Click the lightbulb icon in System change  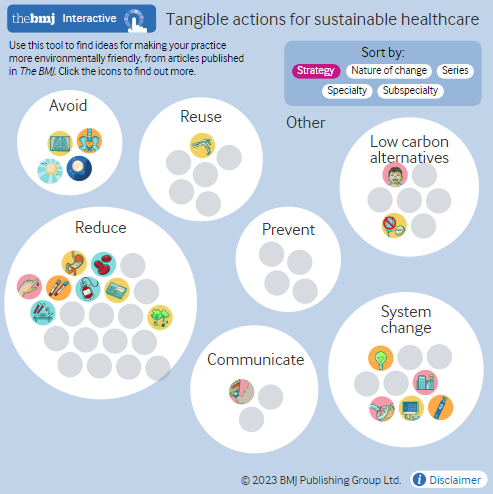pos(381,358)
